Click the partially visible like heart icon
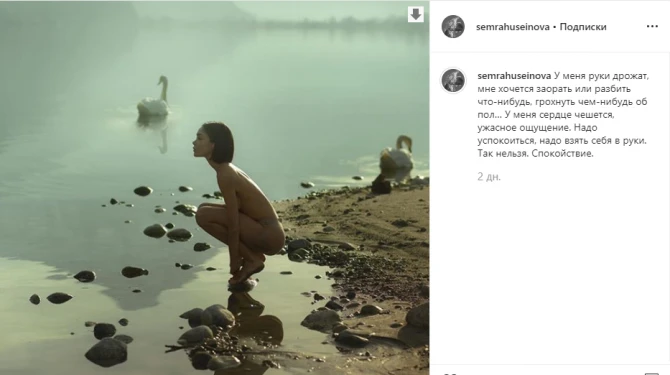This screenshot has width=670, height=375. coord(449,373)
